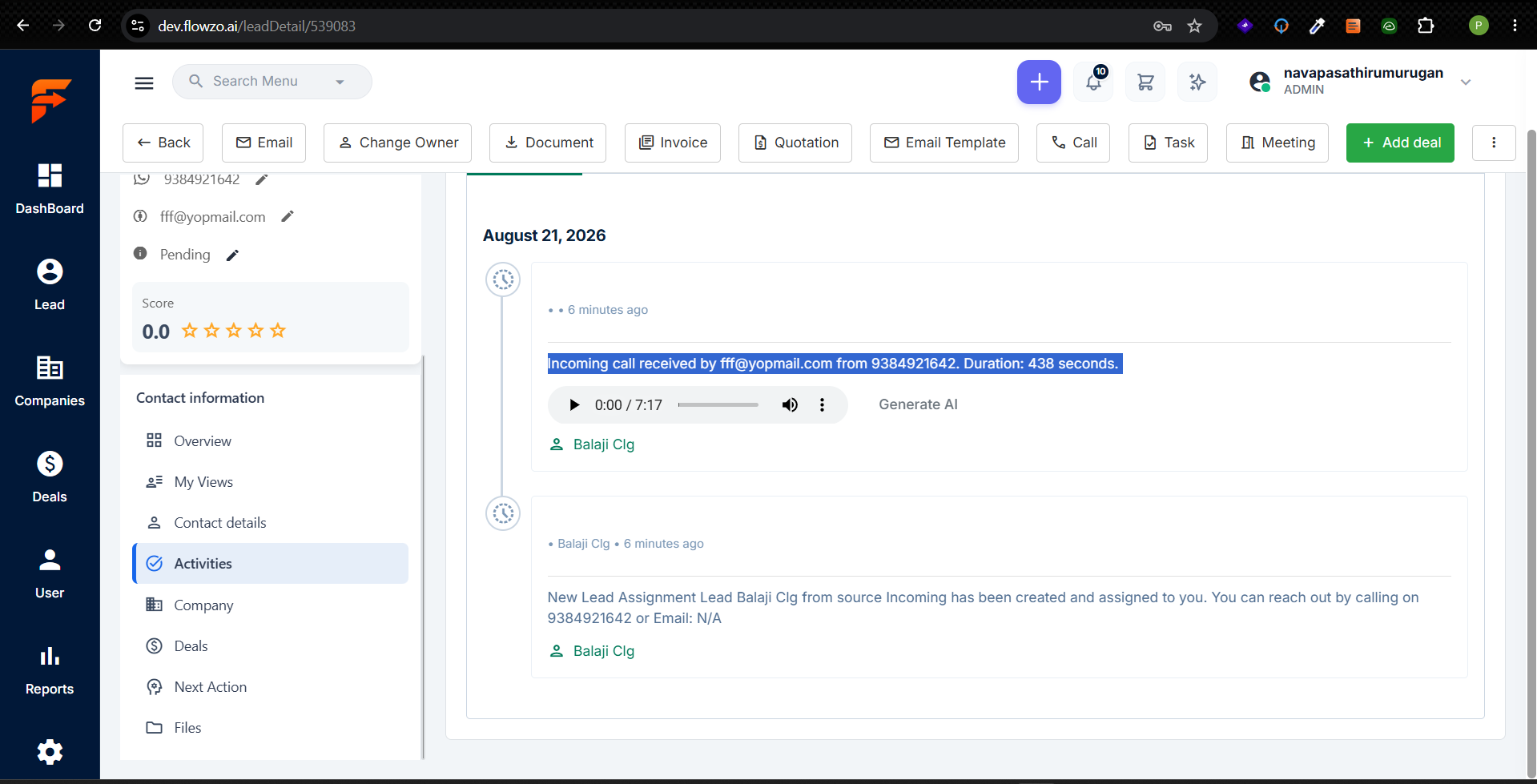Open Deals in the left sidebar
1537x784 pixels.
50,478
